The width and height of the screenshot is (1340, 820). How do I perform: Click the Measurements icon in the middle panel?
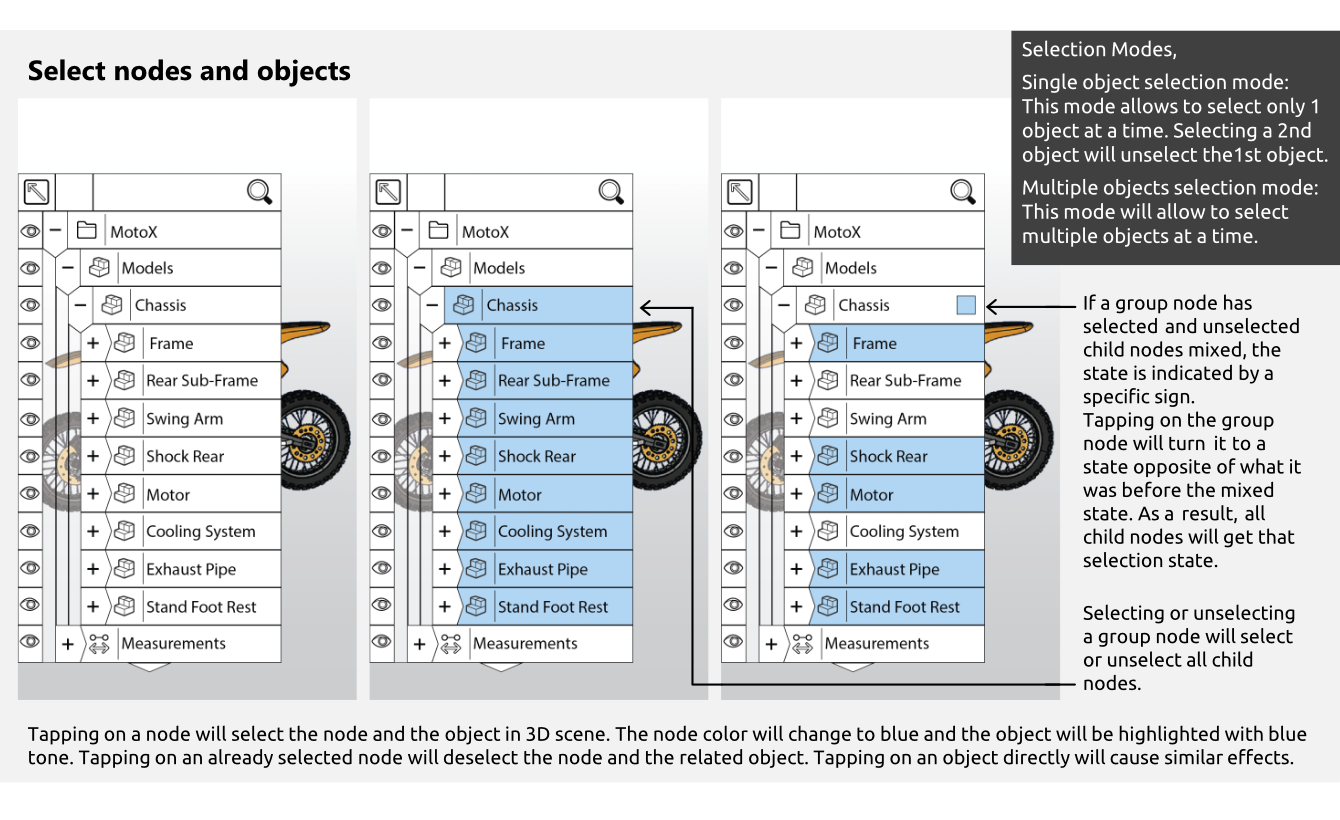tap(450, 644)
